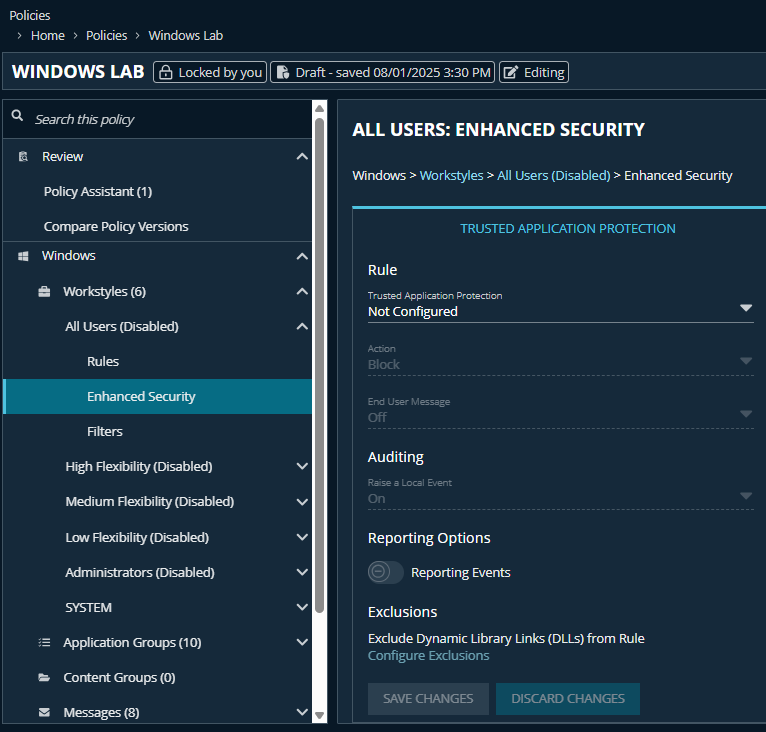Click the Editing badge
766x732 pixels.
533,72
